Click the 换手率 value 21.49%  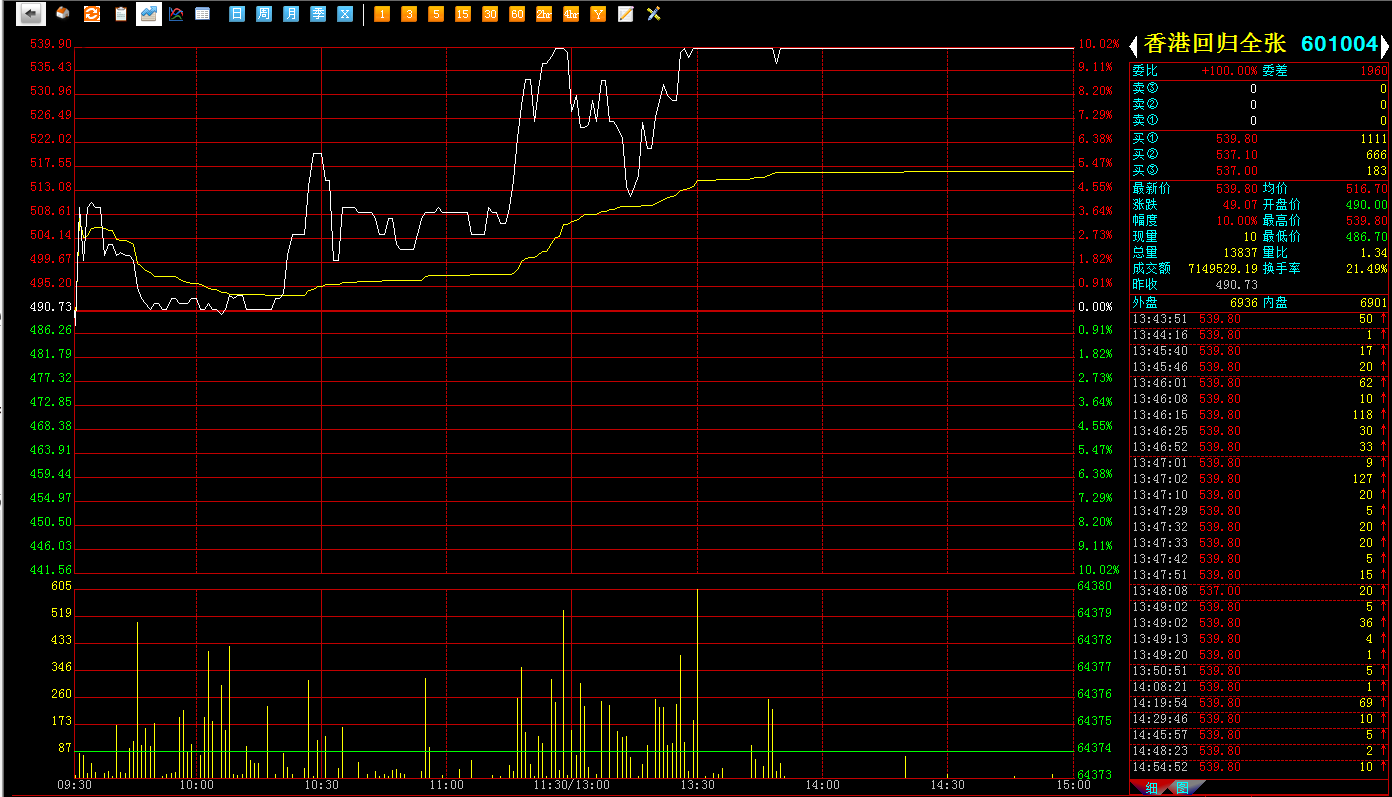click(1367, 269)
